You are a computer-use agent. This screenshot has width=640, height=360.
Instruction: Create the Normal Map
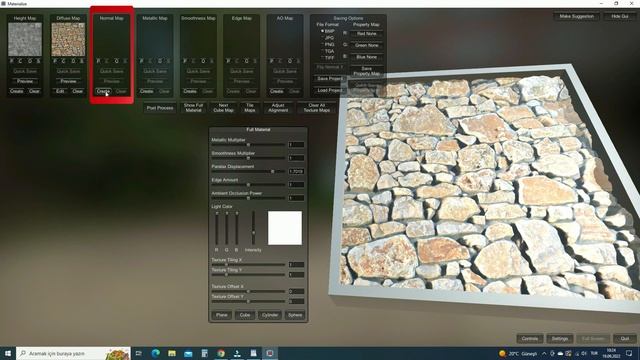[x=103, y=91]
